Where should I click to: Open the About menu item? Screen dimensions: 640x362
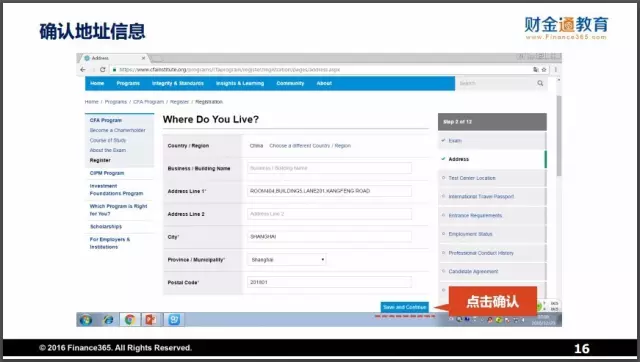click(x=324, y=83)
